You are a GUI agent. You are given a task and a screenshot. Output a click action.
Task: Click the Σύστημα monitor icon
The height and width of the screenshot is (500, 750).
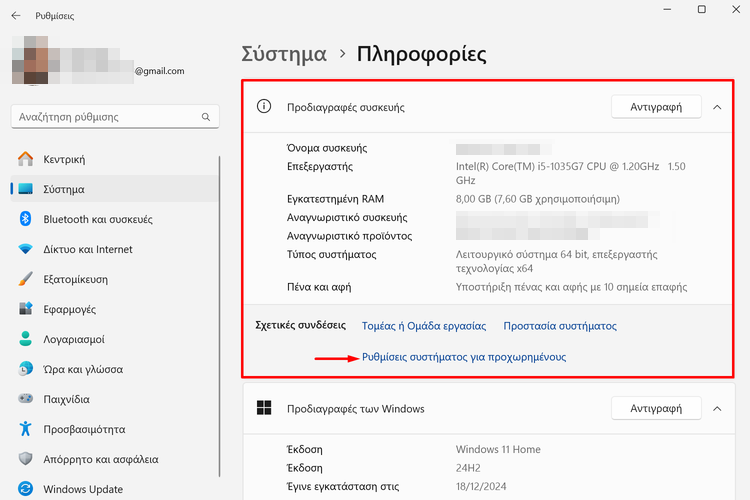(25, 189)
